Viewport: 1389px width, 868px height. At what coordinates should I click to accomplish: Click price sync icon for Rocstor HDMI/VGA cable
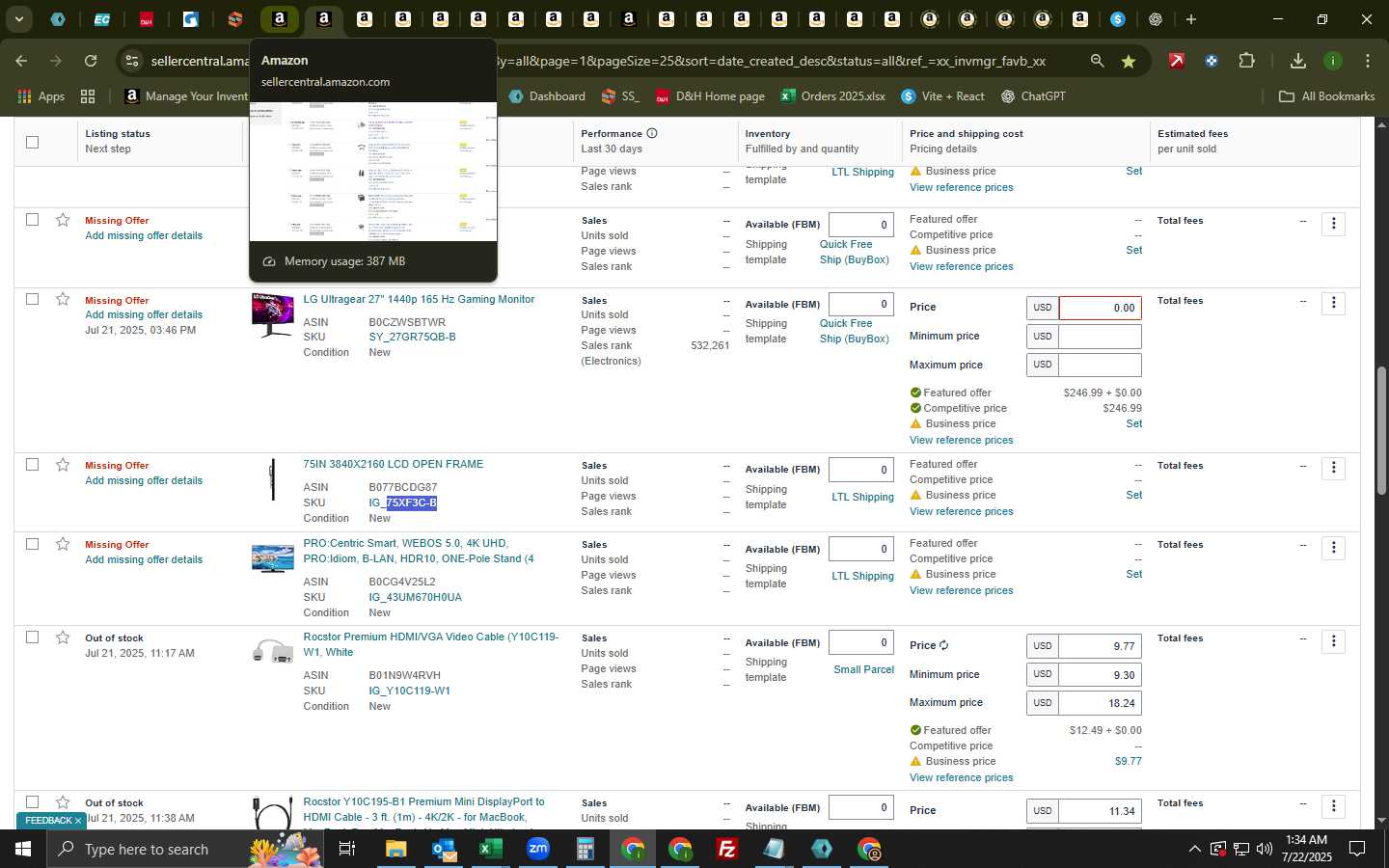(x=943, y=645)
